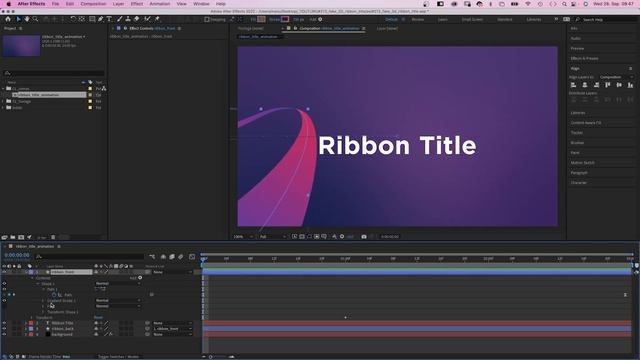Select the Type text tool
This screenshot has height=360, width=640.
pos(109,19)
